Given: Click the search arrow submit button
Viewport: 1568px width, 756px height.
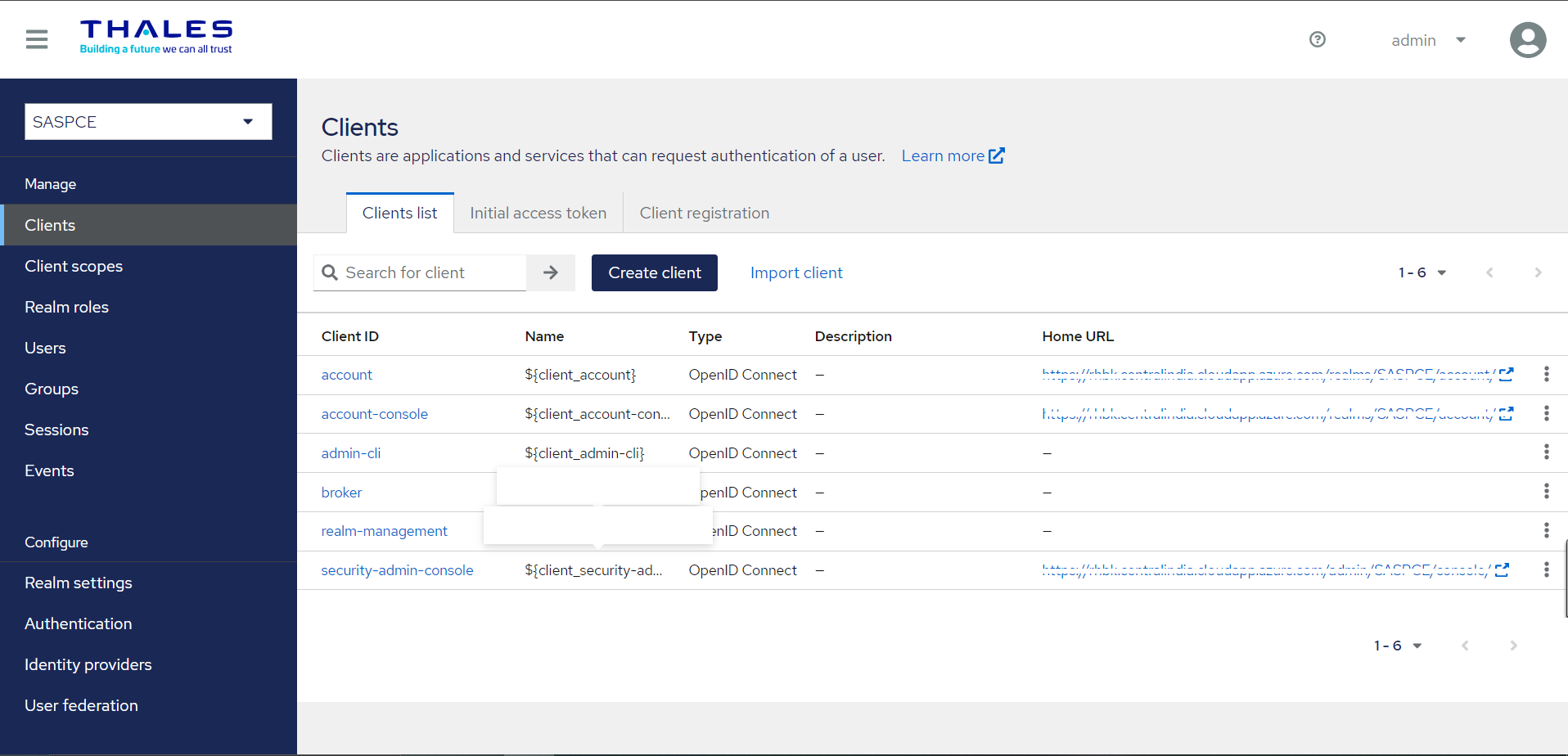Looking at the screenshot, I should (x=551, y=272).
